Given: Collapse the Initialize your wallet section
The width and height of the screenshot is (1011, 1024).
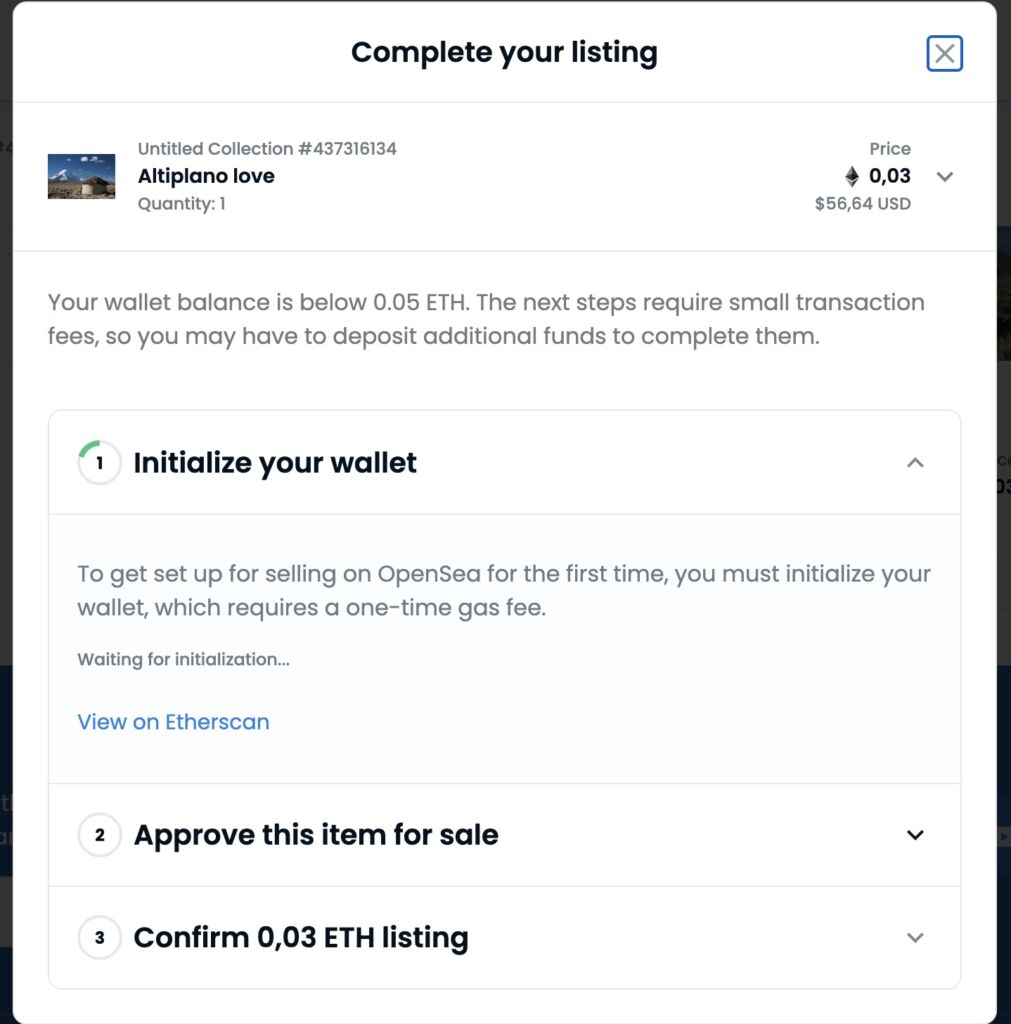Looking at the screenshot, I should point(915,463).
